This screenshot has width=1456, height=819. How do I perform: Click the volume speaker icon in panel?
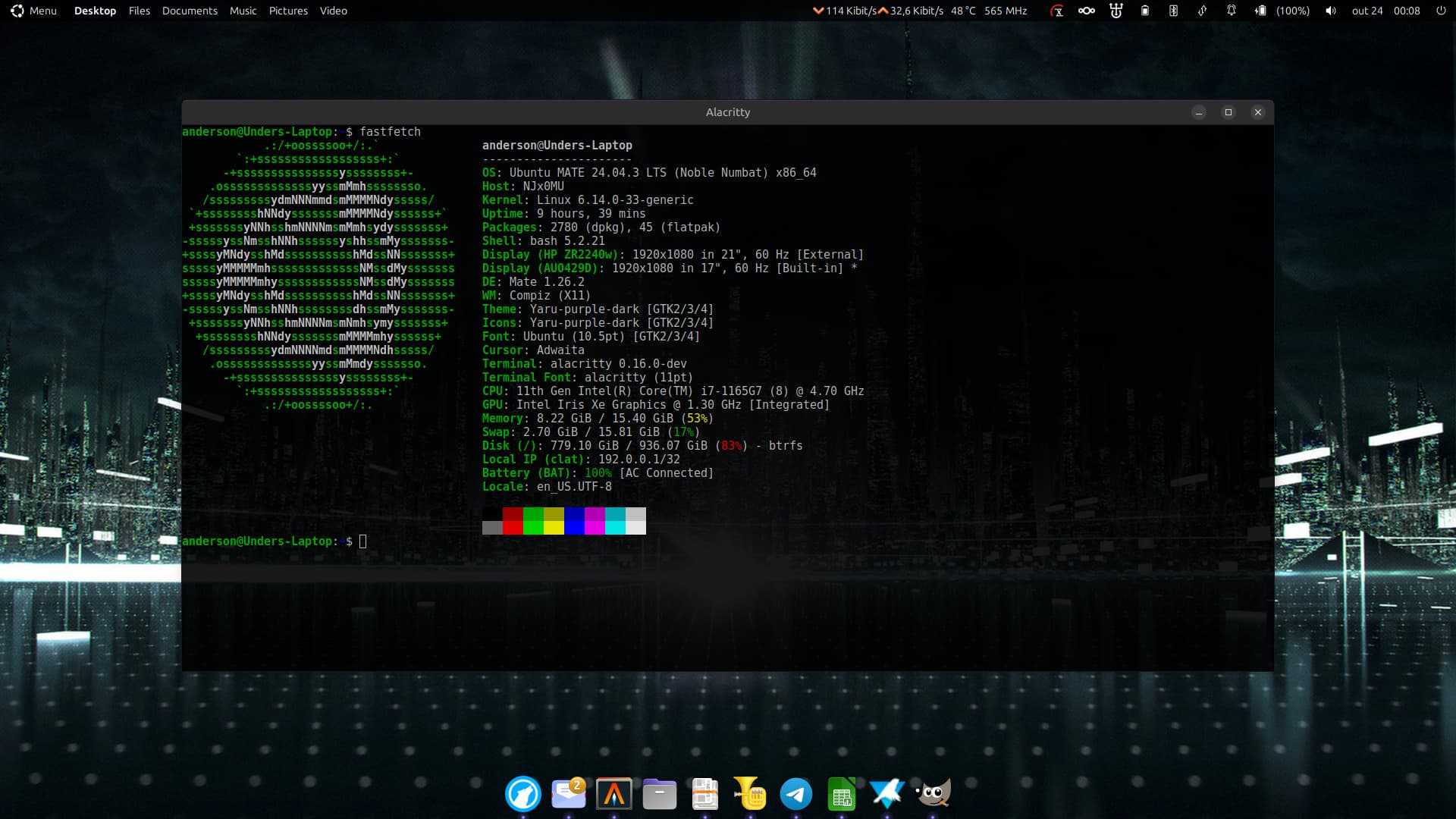pos(1330,11)
